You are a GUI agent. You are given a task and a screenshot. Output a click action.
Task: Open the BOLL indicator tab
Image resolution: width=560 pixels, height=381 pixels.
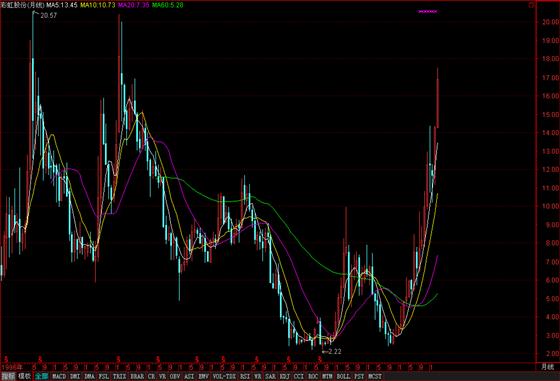tap(343, 376)
